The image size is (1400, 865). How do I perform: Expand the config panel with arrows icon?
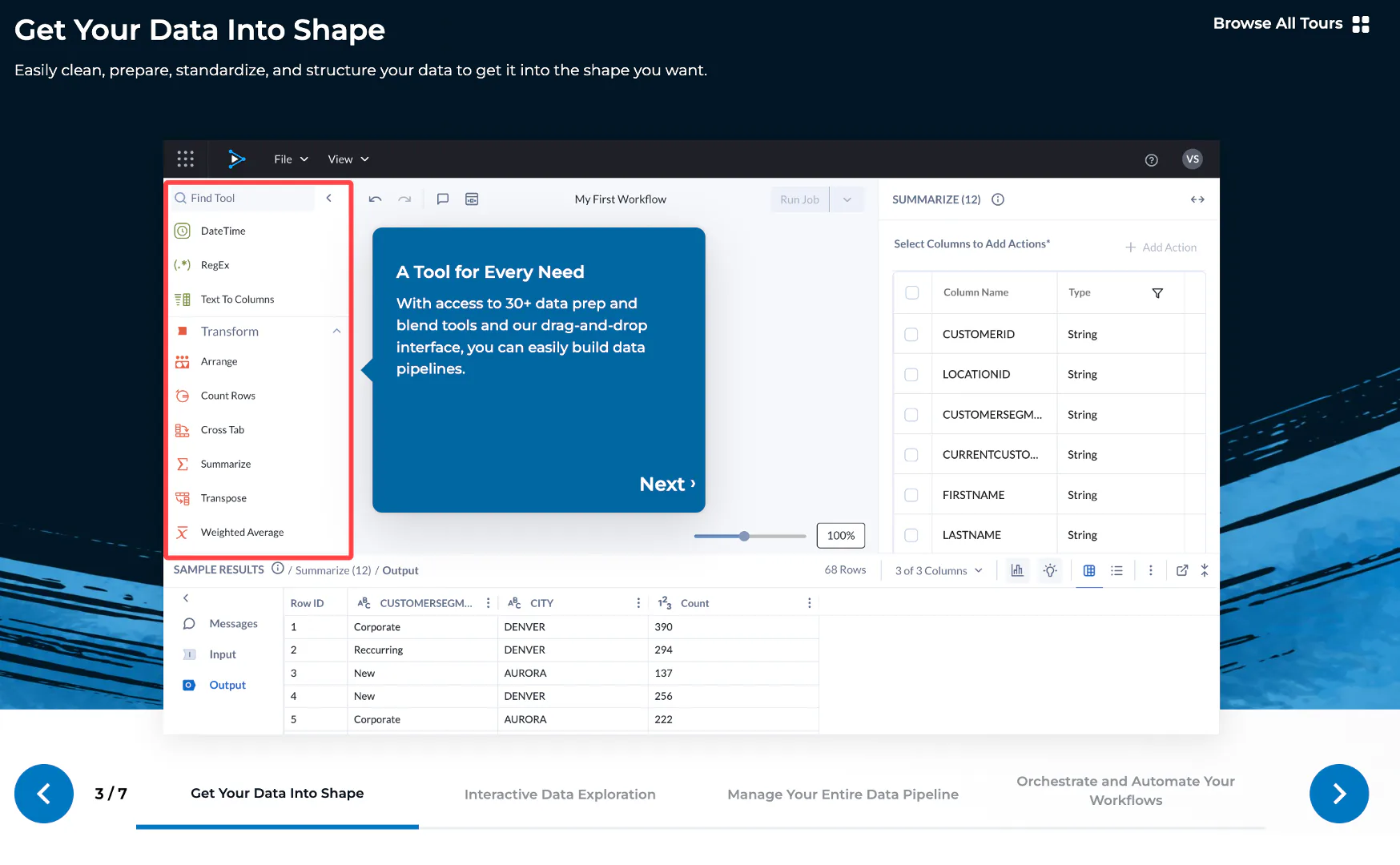tap(1197, 199)
